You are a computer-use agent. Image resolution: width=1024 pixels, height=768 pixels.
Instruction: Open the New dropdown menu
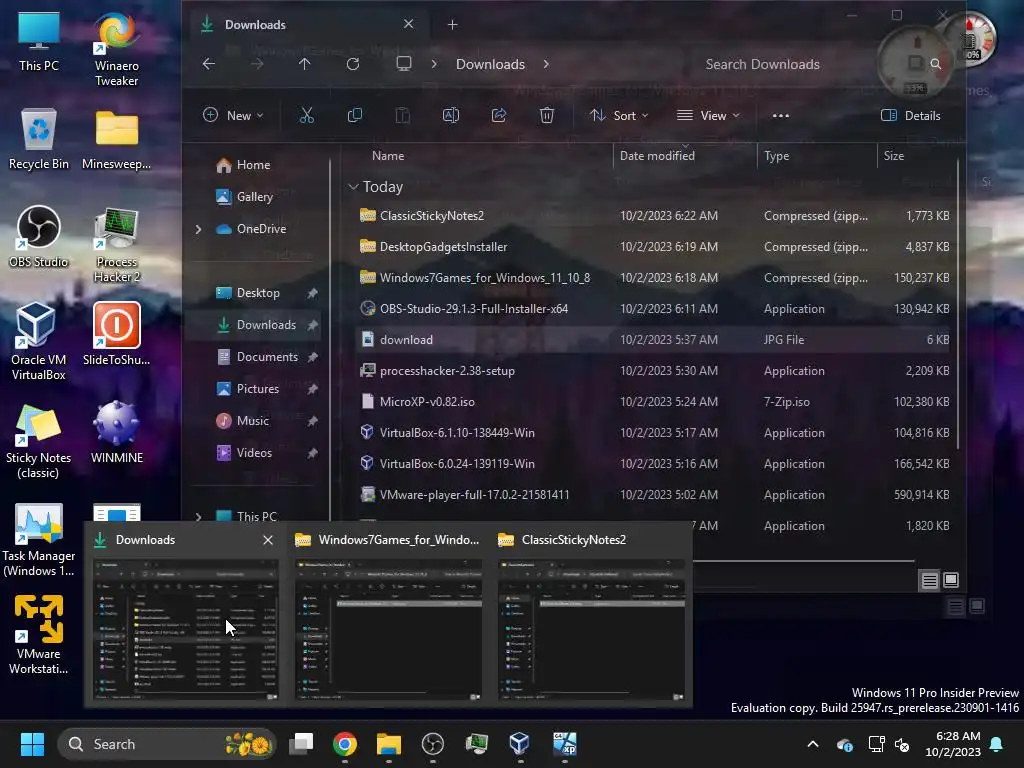pos(233,116)
